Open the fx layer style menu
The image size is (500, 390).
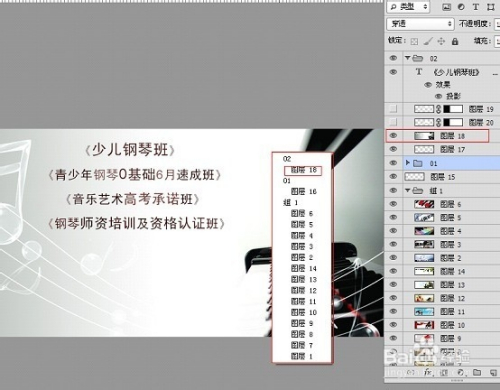click(x=427, y=372)
